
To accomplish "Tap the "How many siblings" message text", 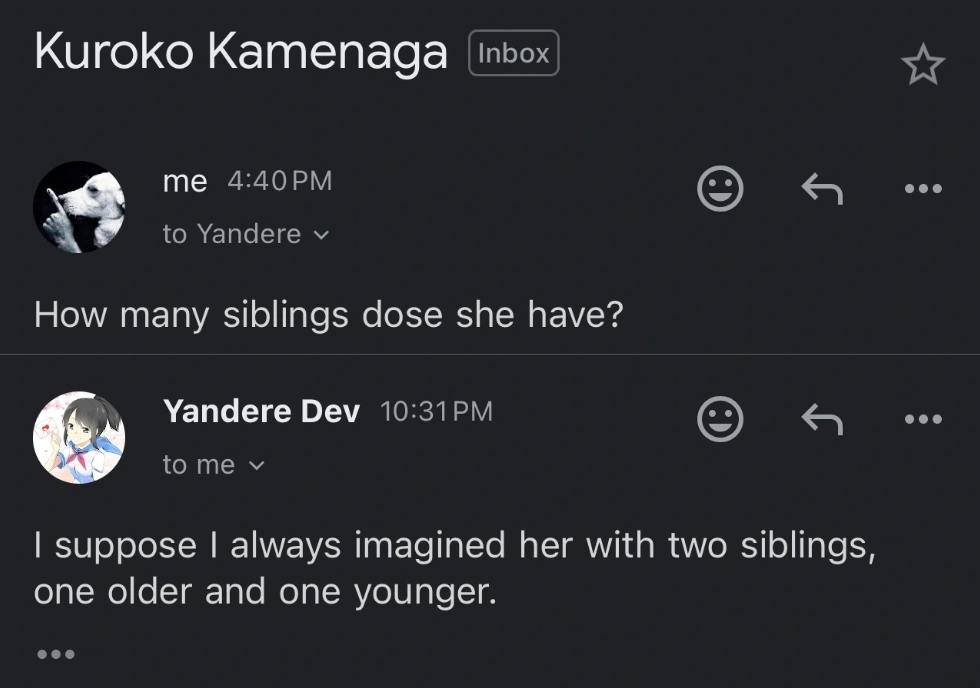I will 328,315.
